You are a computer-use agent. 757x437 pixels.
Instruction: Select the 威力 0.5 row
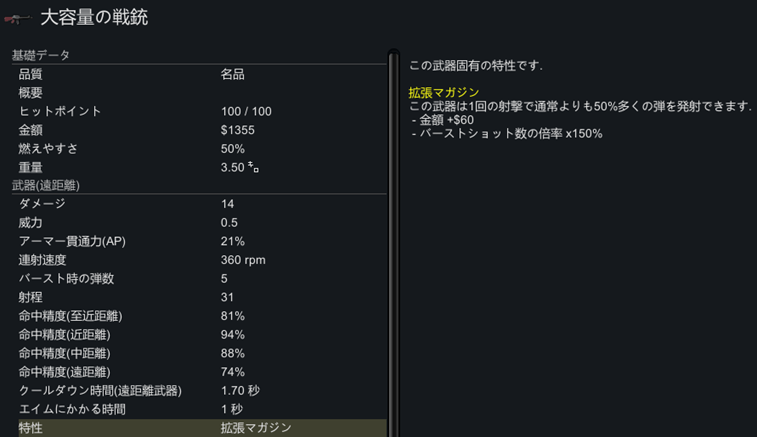[202, 223]
